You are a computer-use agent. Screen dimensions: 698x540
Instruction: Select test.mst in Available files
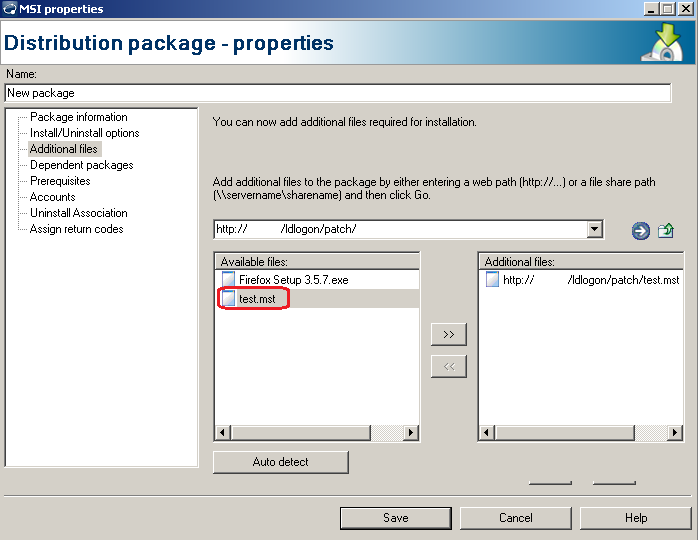coord(257,298)
